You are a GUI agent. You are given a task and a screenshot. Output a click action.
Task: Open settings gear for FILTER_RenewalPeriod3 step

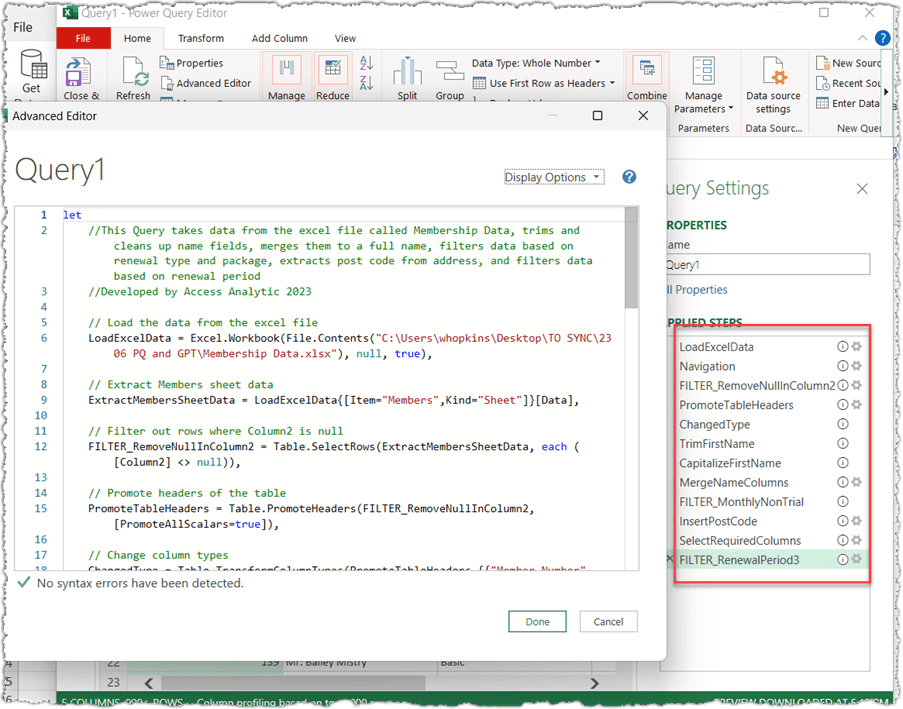point(857,559)
